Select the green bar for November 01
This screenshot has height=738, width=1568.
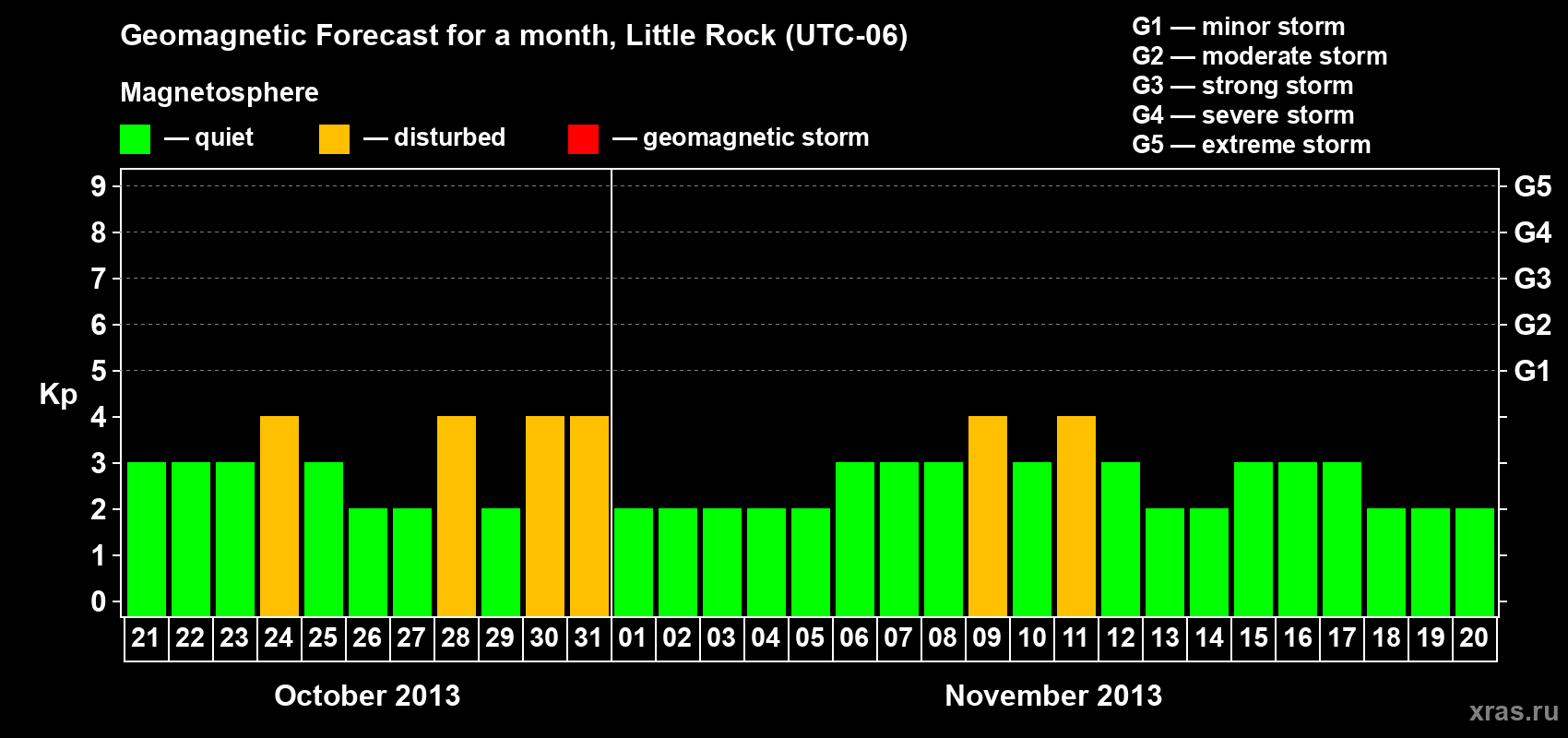point(634,562)
